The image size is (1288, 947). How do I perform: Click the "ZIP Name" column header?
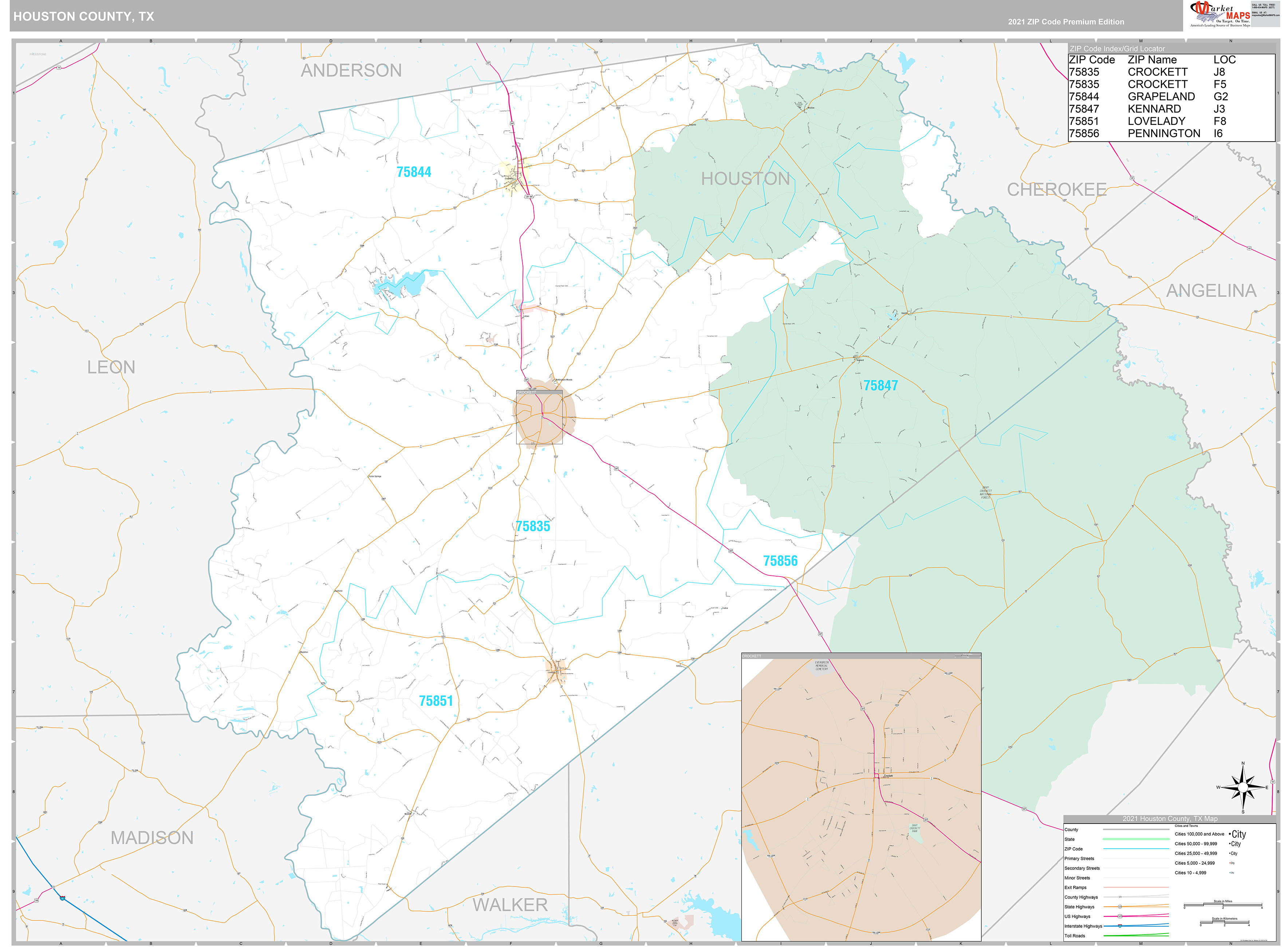point(1152,60)
